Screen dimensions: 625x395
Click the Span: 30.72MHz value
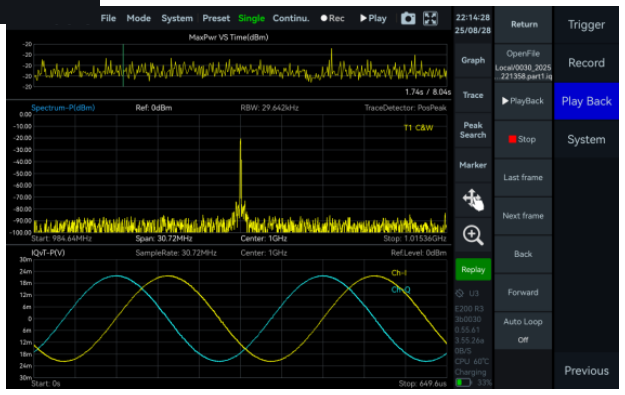[164, 239]
